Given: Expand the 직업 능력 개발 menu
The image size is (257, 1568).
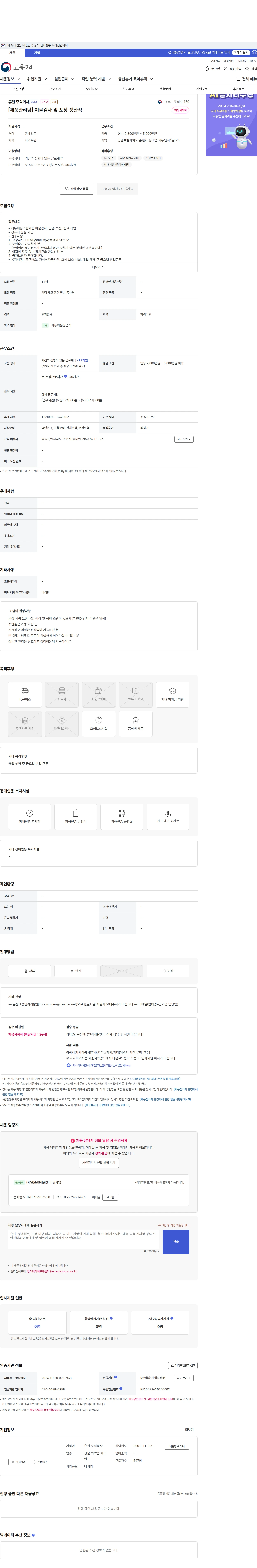Looking at the screenshot, I should coord(96,79).
